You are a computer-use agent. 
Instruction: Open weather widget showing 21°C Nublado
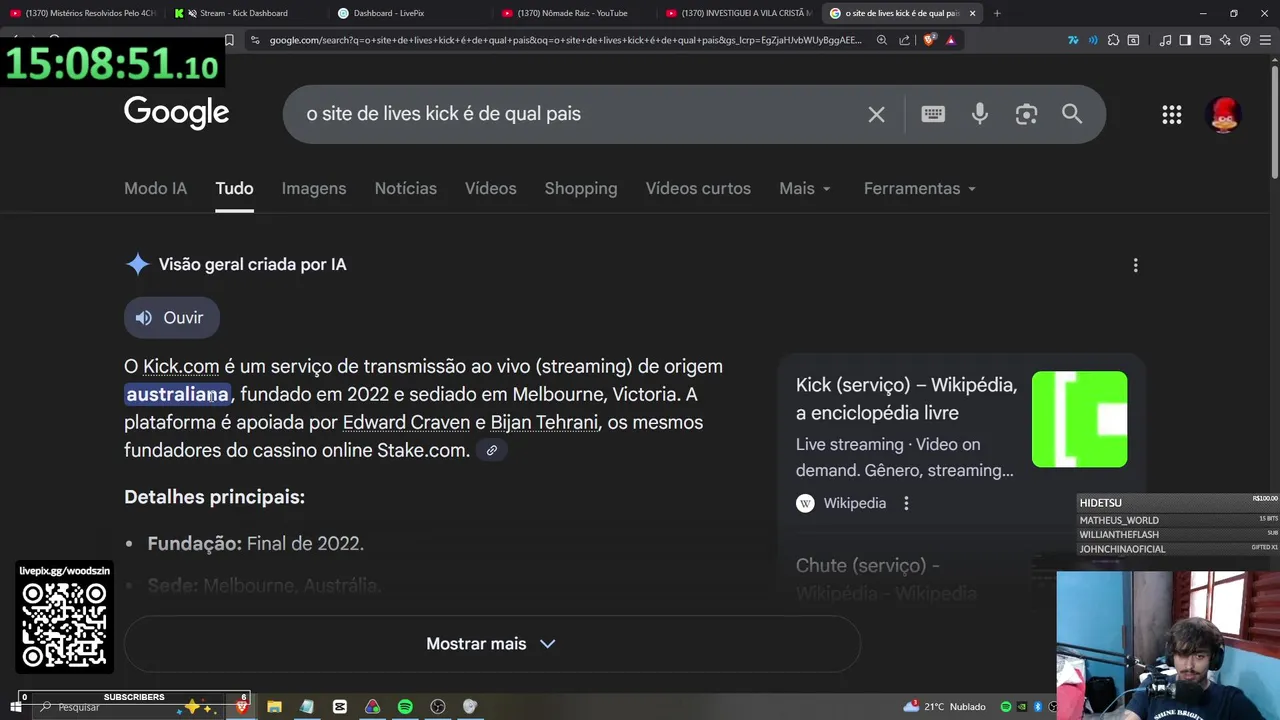(x=944, y=707)
